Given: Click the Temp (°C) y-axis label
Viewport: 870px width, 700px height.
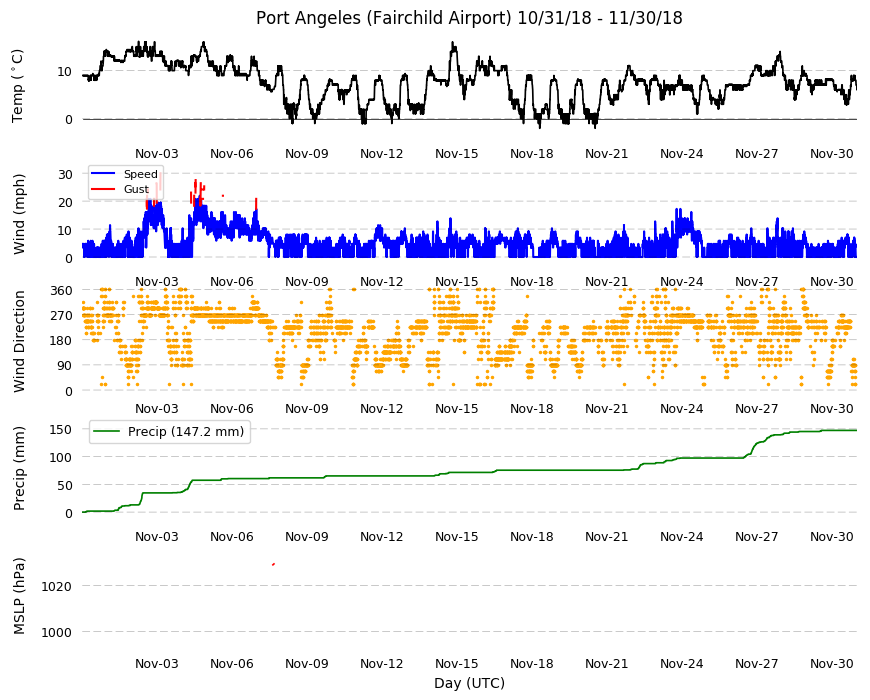Looking at the screenshot, I should [x=18, y=86].
